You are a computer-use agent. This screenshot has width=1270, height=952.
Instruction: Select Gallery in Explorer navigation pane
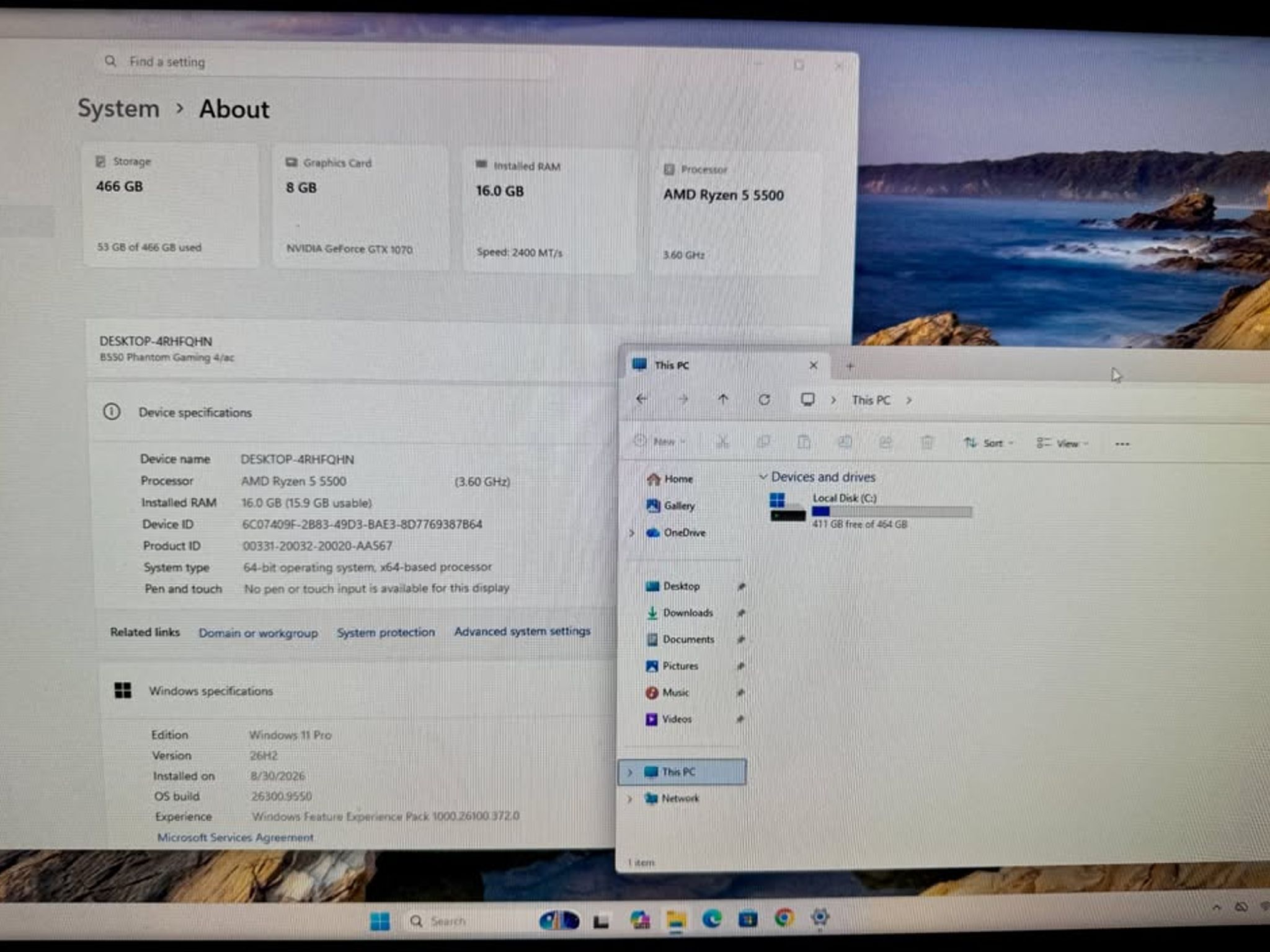click(670, 506)
